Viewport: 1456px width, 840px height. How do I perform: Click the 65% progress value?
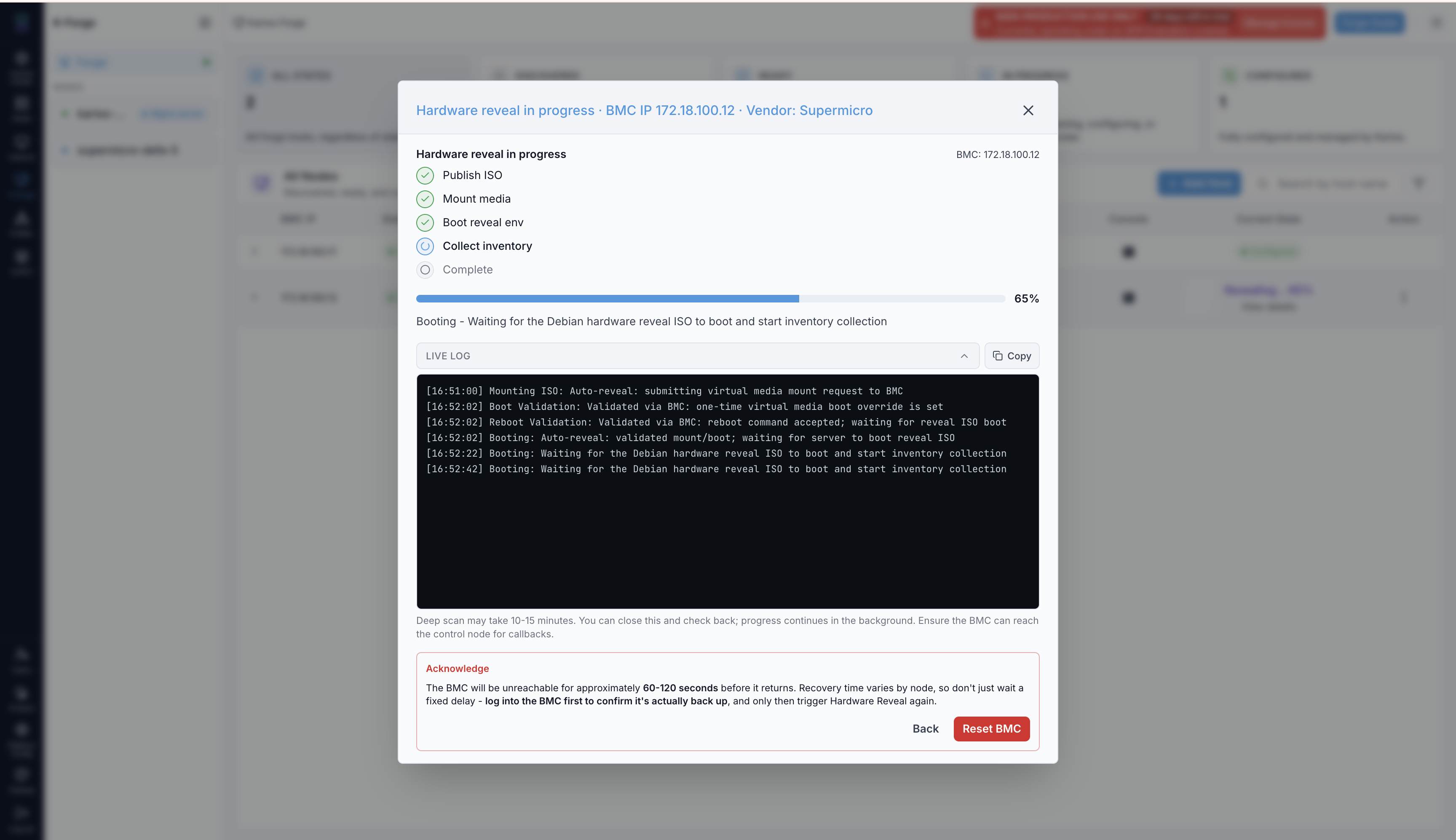click(1027, 299)
